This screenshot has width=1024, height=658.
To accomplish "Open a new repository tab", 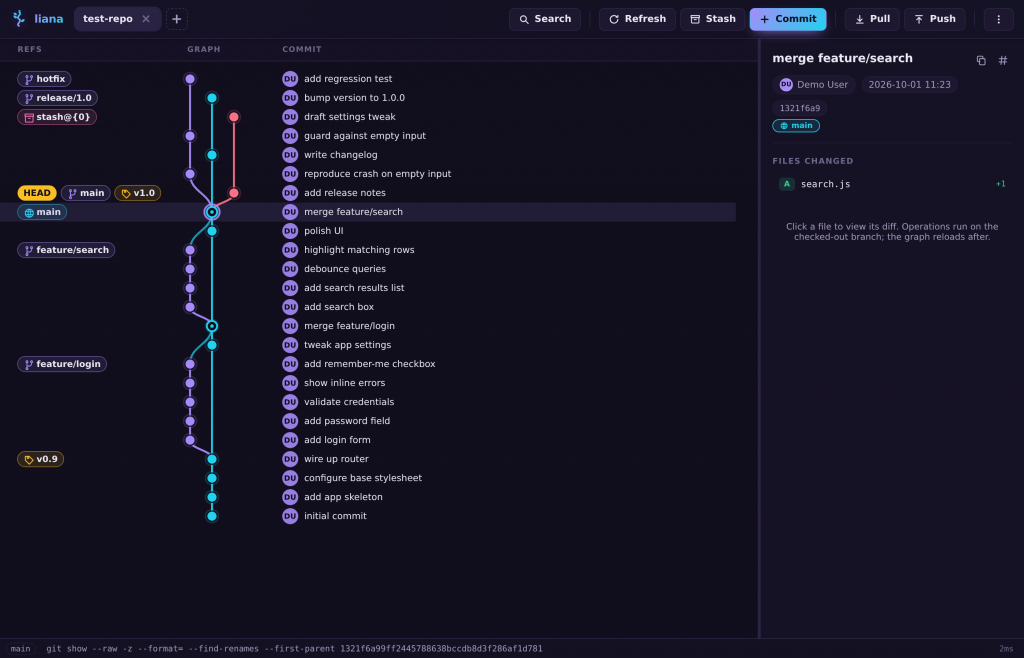I will pyautogui.click(x=176, y=19).
